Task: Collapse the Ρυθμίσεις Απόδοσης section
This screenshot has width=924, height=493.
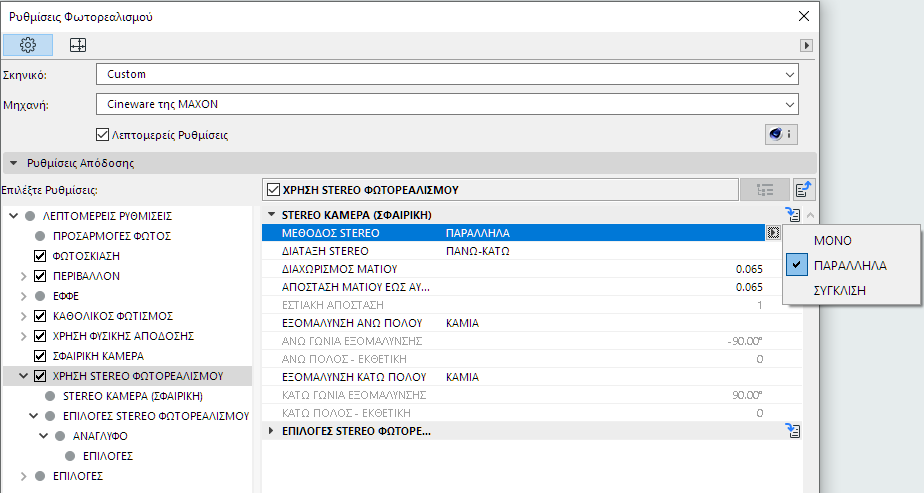Action: point(14,163)
